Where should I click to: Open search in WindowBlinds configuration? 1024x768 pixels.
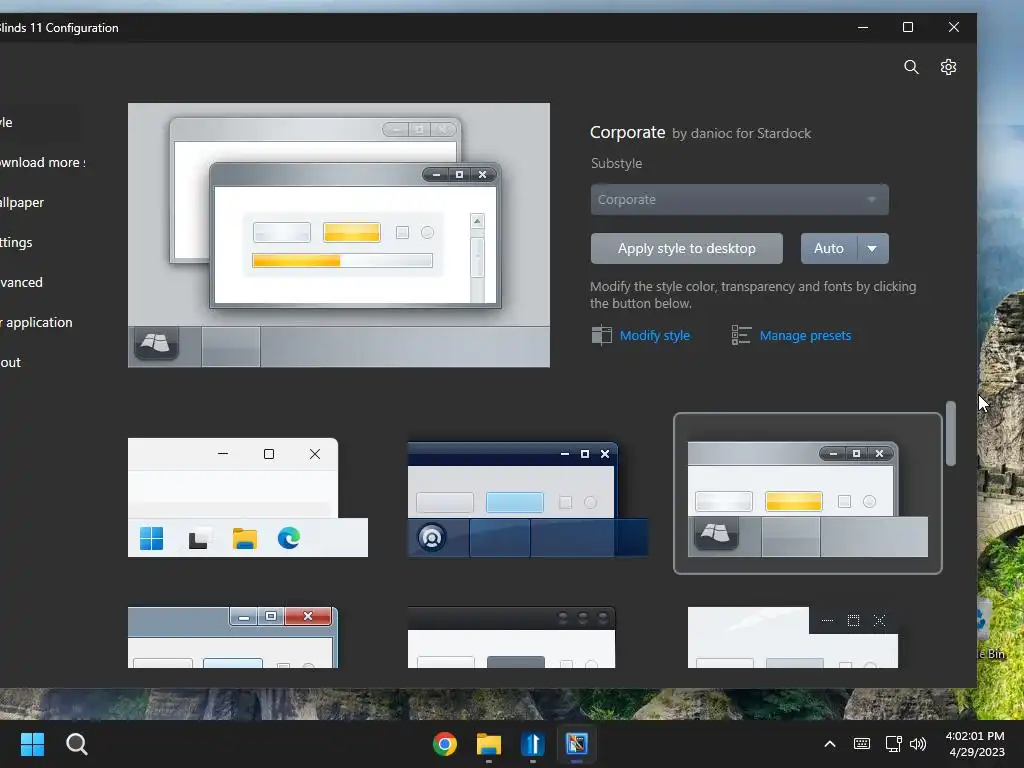tap(911, 67)
